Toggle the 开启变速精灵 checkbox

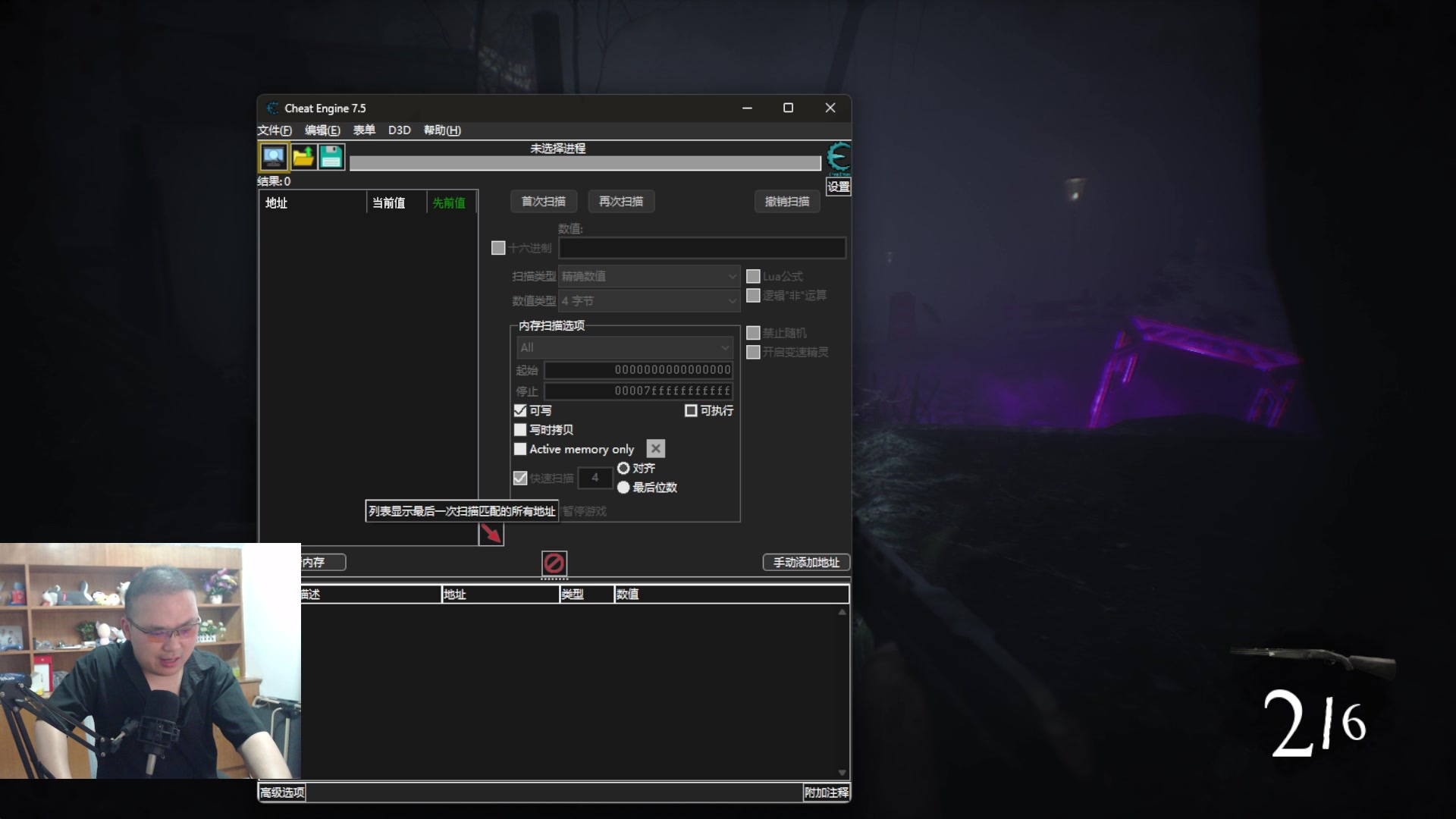pyautogui.click(x=753, y=353)
